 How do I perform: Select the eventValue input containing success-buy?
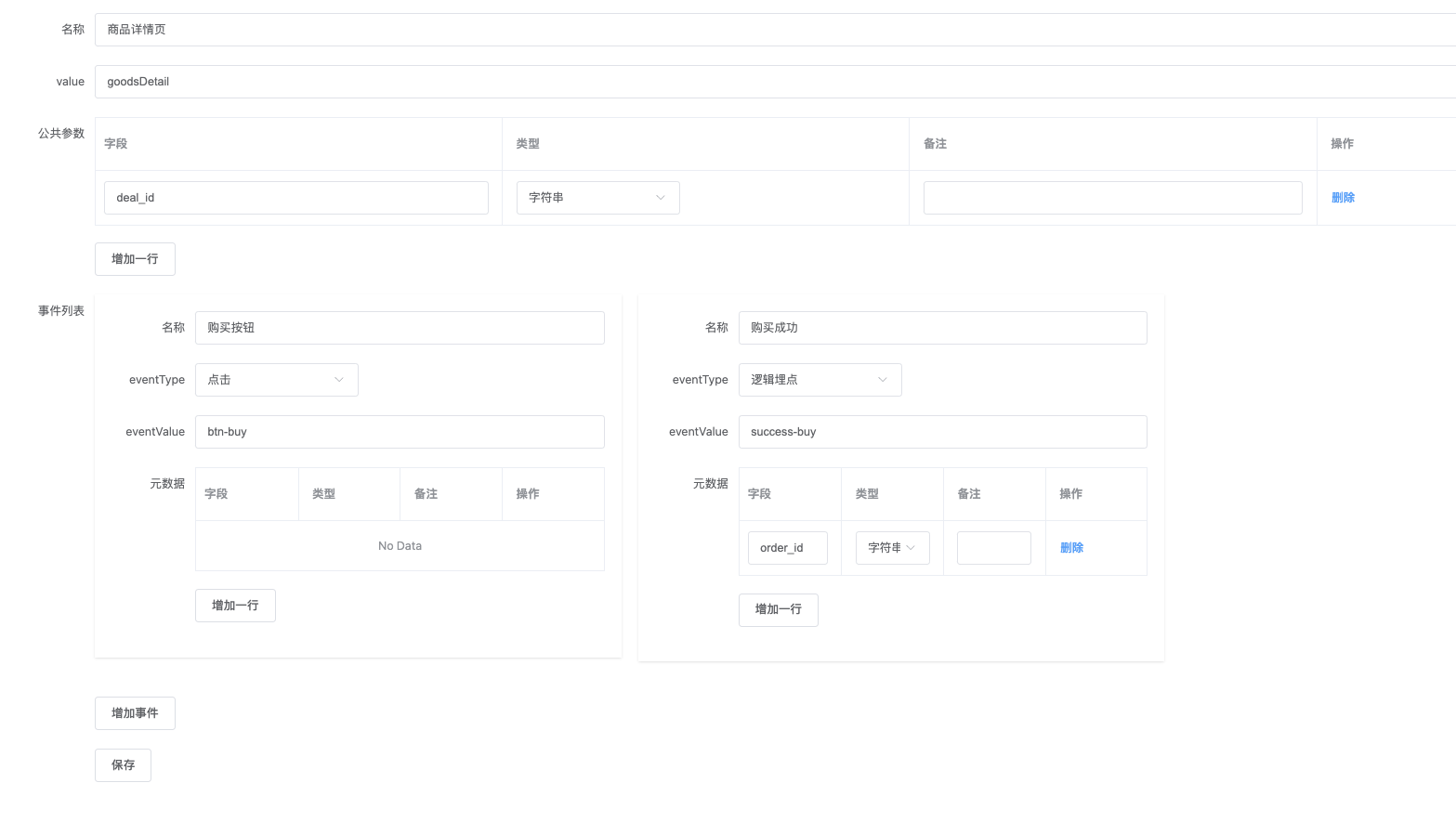(x=942, y=431)
